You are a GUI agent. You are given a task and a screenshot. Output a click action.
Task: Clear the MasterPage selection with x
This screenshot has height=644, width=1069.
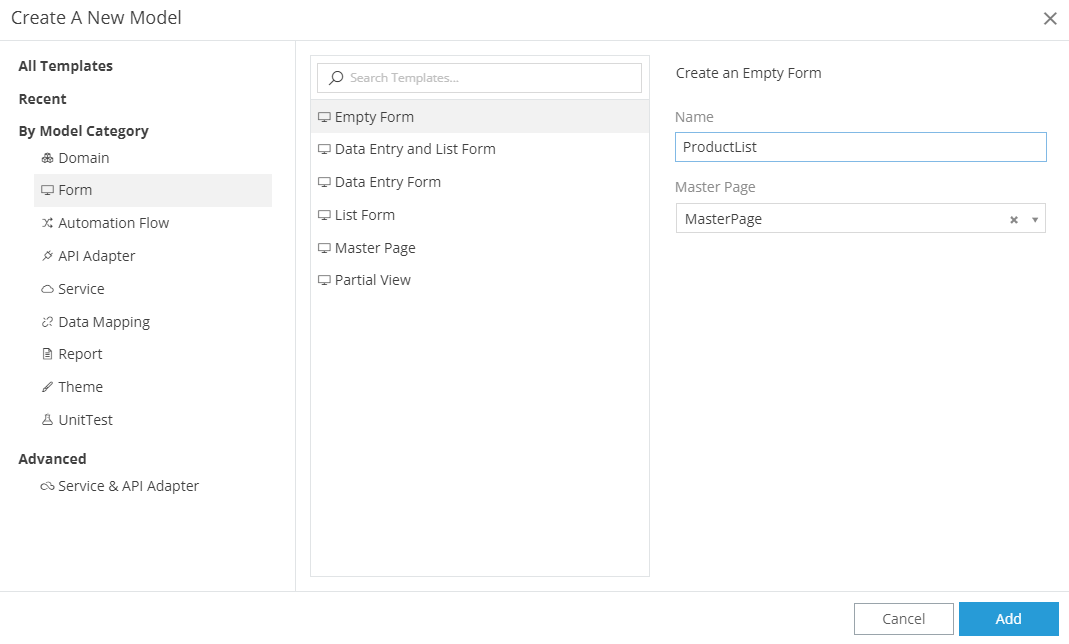click(1013, 220)
